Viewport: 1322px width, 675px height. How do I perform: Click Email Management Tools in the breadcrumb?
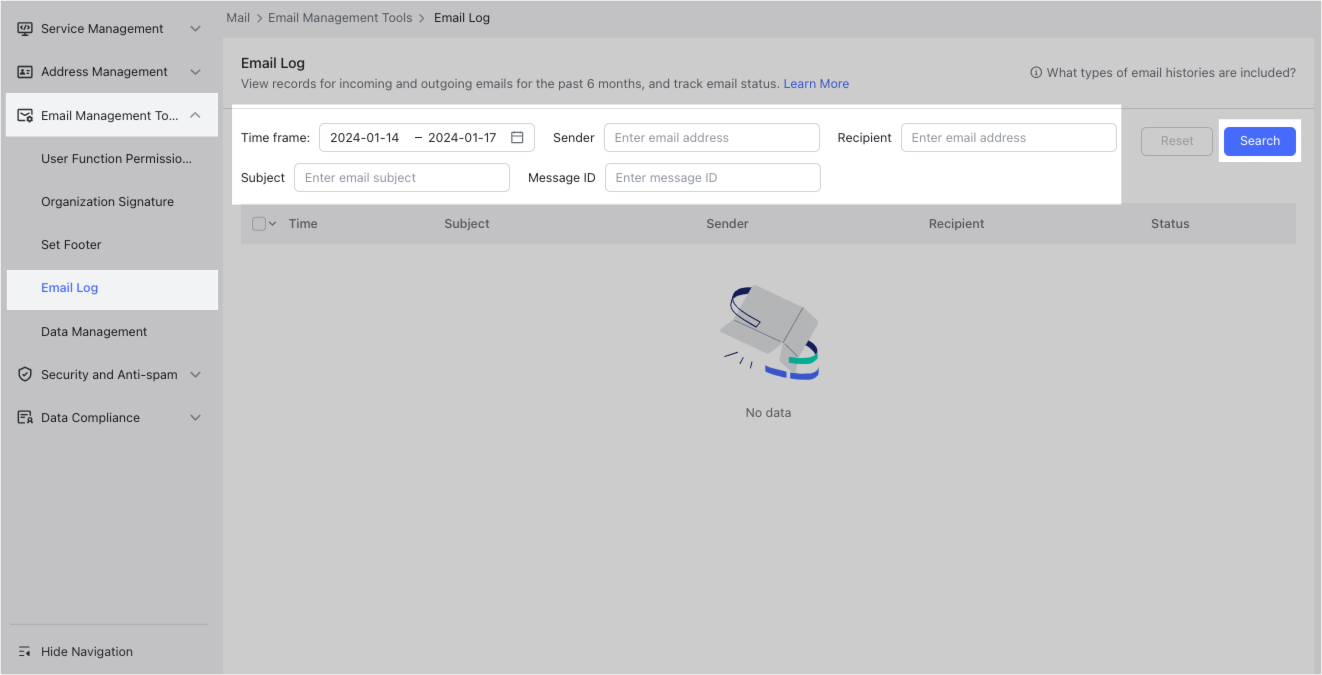(340, 18)
